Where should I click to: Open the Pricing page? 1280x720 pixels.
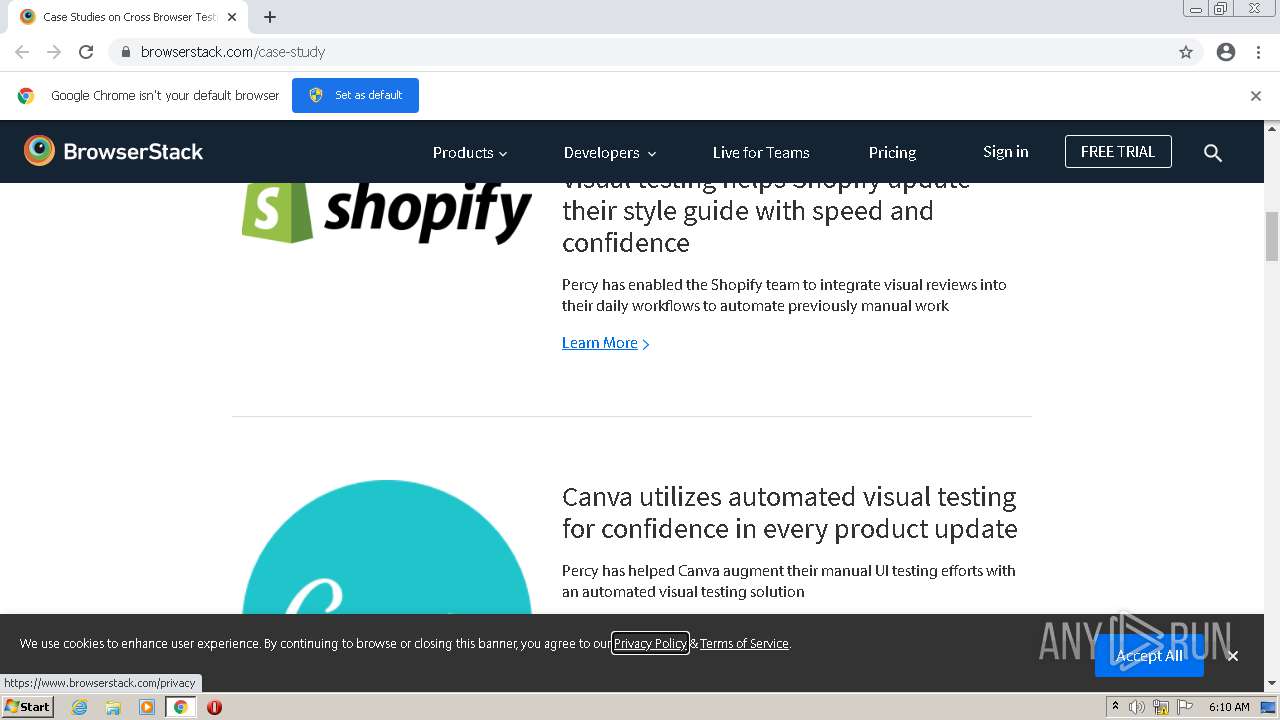892,153
